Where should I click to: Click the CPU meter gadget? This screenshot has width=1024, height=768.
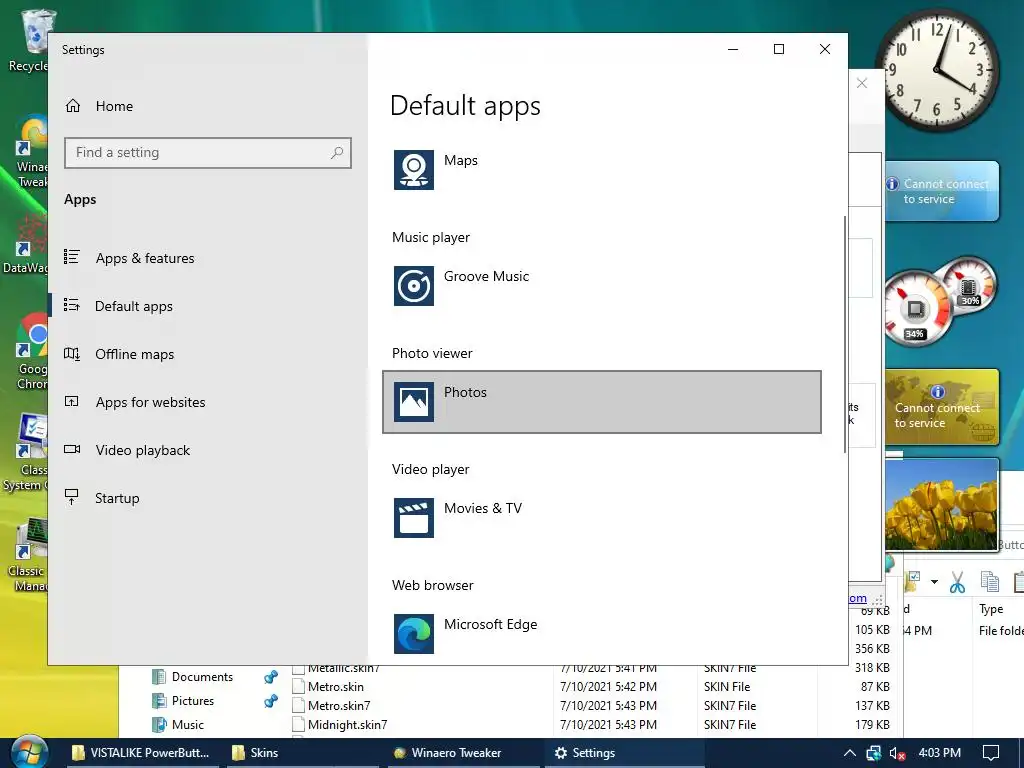pyautogui.click(x=916, y=308)
